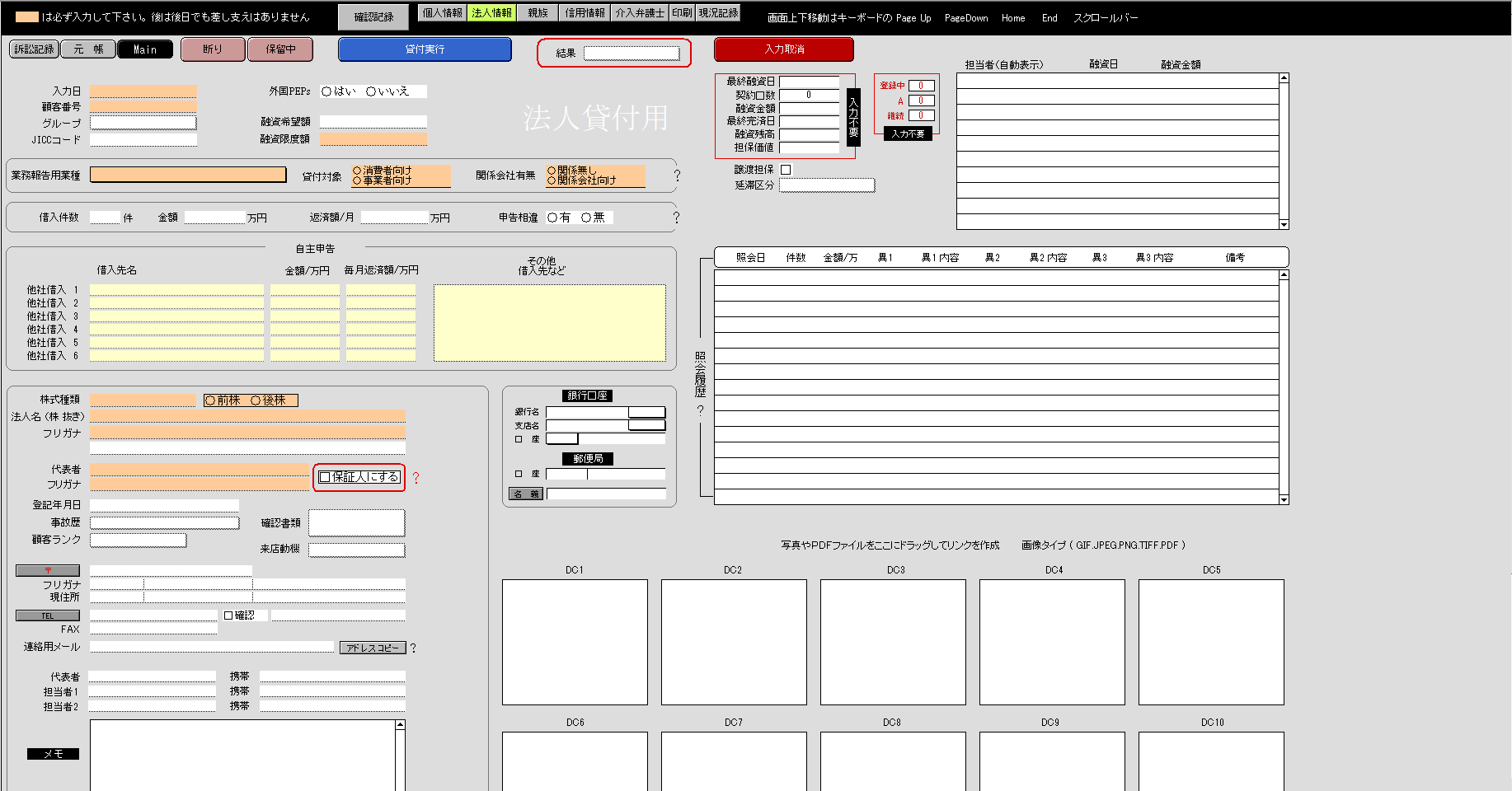The image size is (1512, 791).
Task: Click the question mark under 照会履歴
Action: 701,410
